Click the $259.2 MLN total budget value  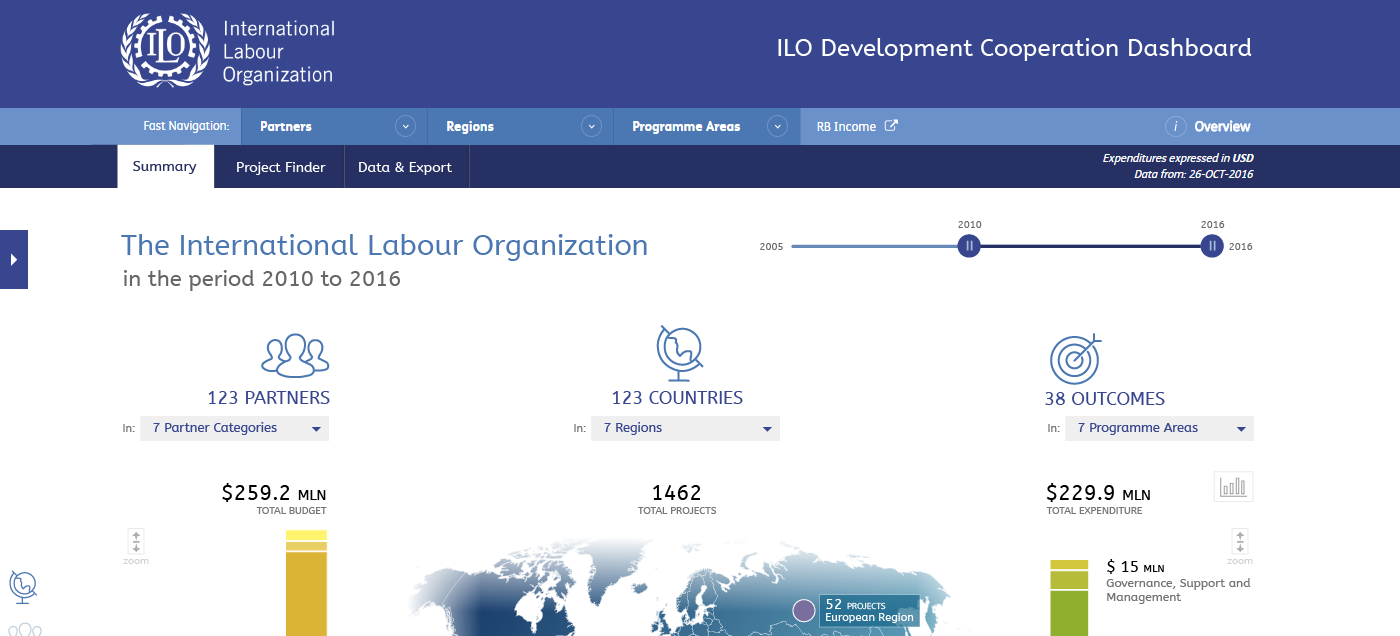tap(274, 493)
